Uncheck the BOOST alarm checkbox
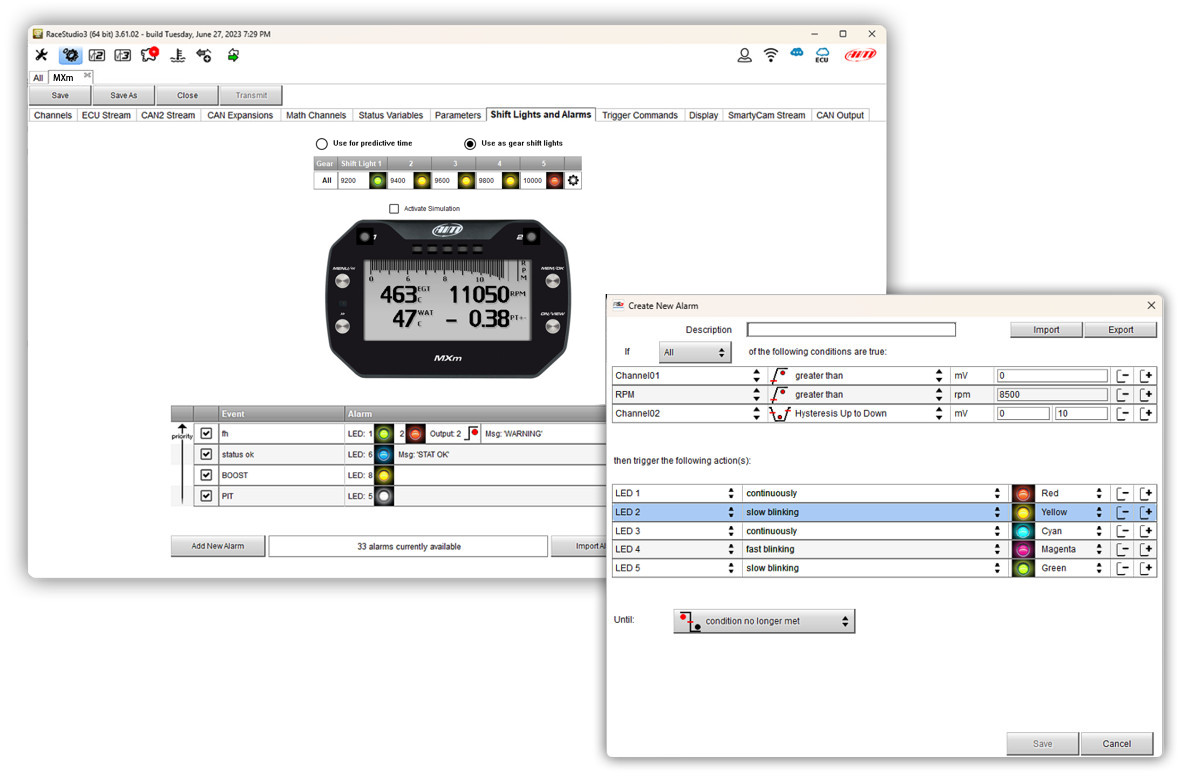The height and width of the screenshot is (781, 1200). [x=206, y=475]
